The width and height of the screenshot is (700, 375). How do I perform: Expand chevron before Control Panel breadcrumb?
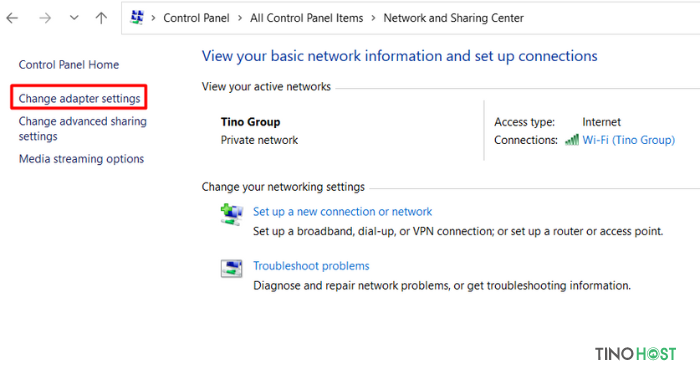coord(153,18)
